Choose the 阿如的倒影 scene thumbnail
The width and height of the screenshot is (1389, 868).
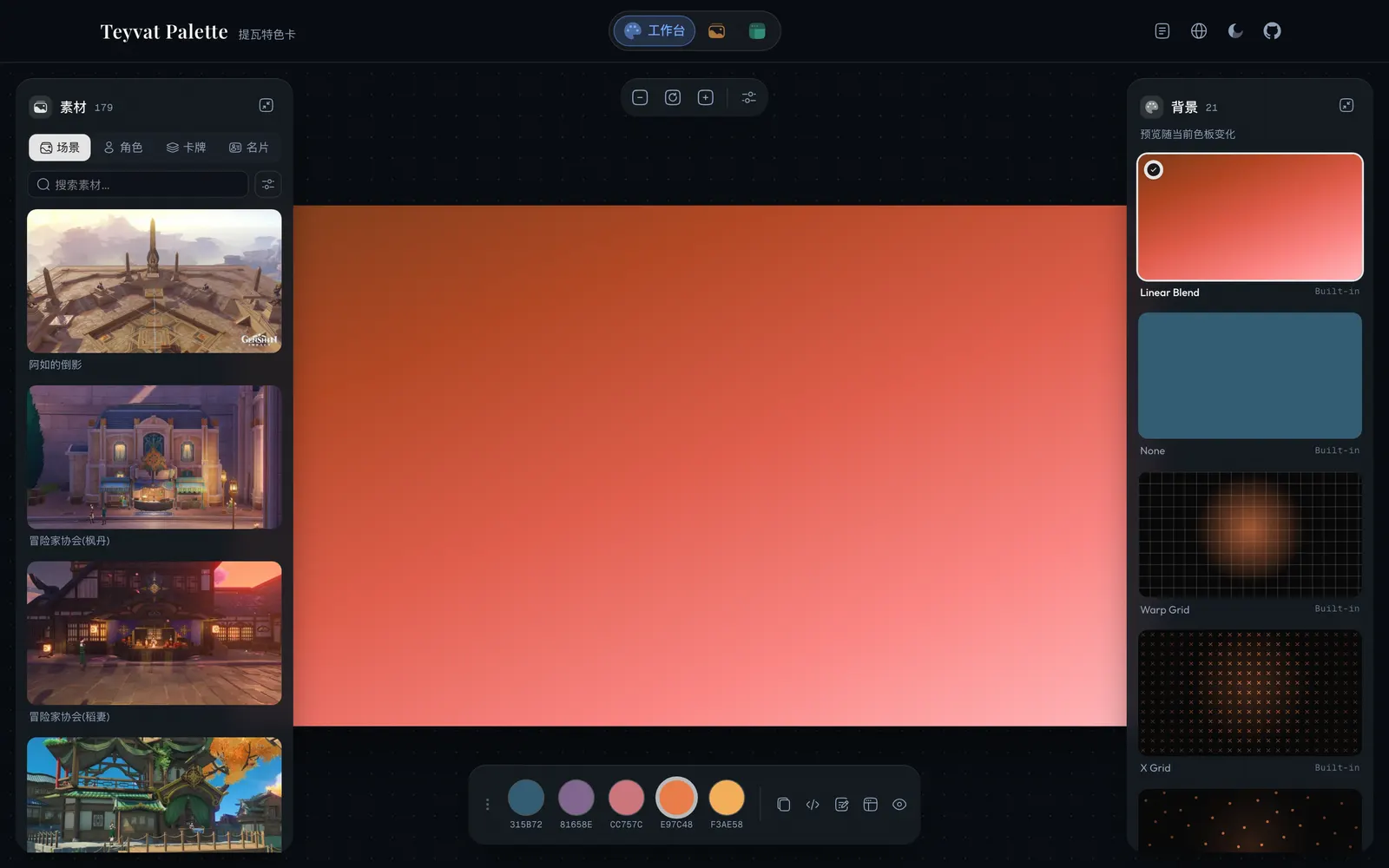point(155,281)
